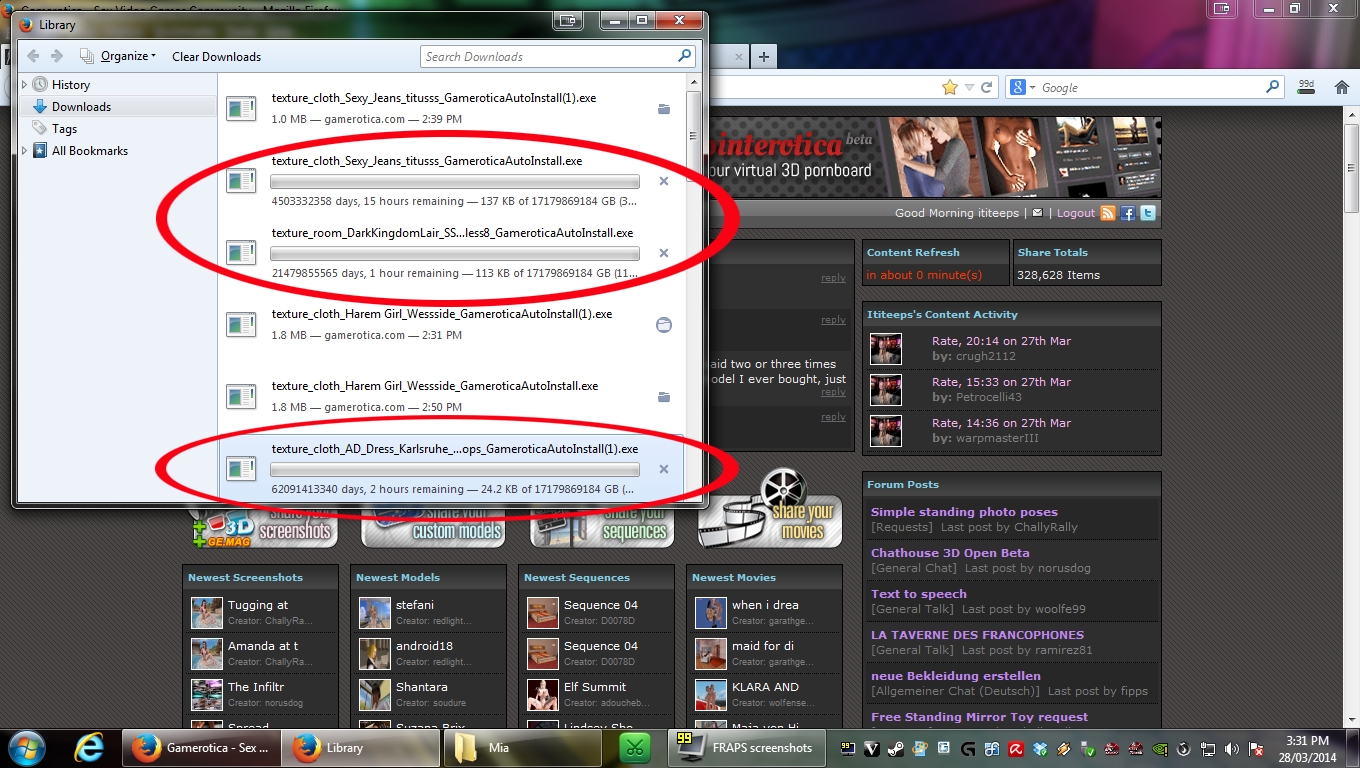This screenshot has width=1360, height=768.
Task: Select Downloads in the Library sidebar
Action: pyautogui.click(x=81, y=107)
